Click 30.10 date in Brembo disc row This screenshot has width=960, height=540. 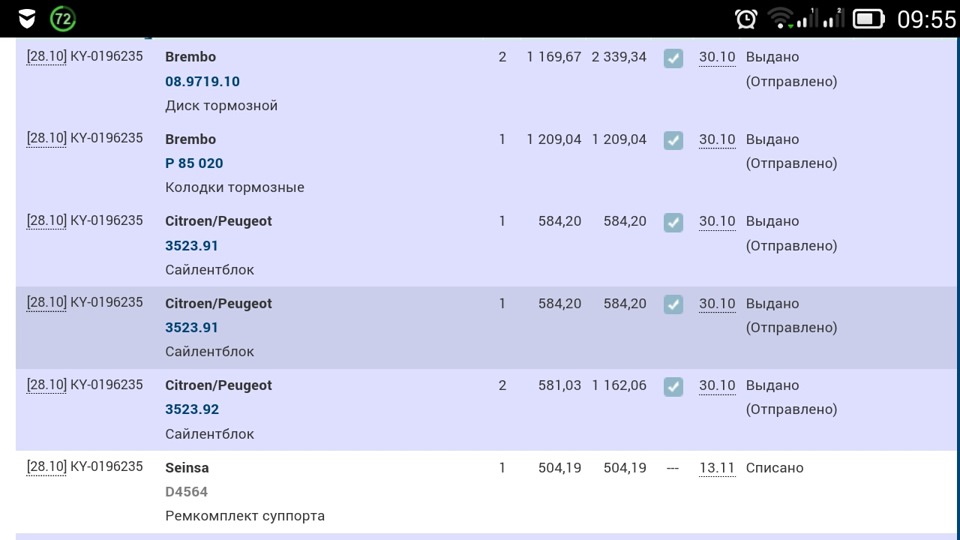point(716,58)
